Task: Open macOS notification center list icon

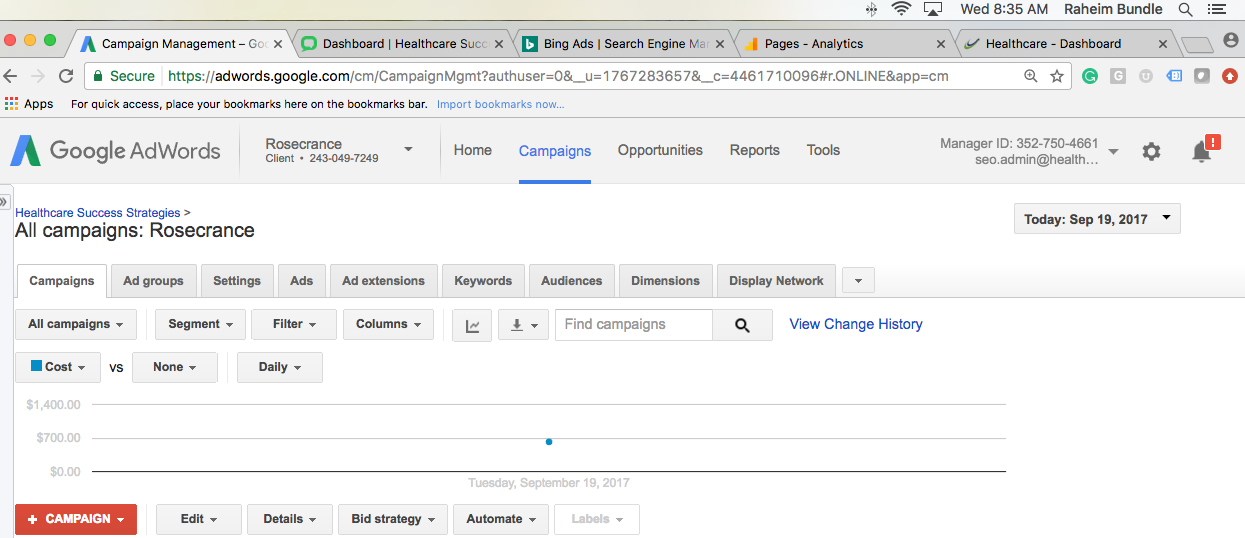Action: 1216,9
